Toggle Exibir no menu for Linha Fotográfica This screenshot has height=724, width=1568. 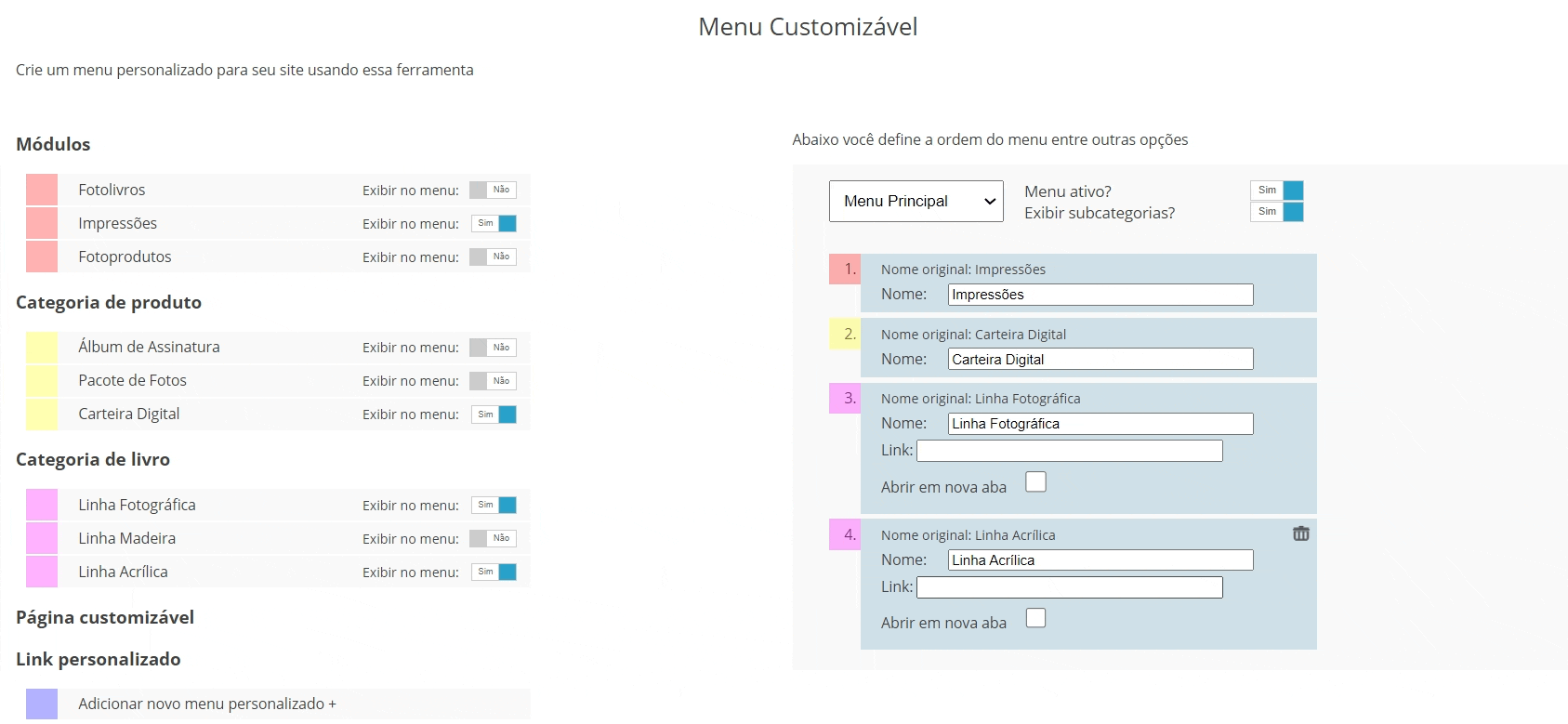[493, 505]
